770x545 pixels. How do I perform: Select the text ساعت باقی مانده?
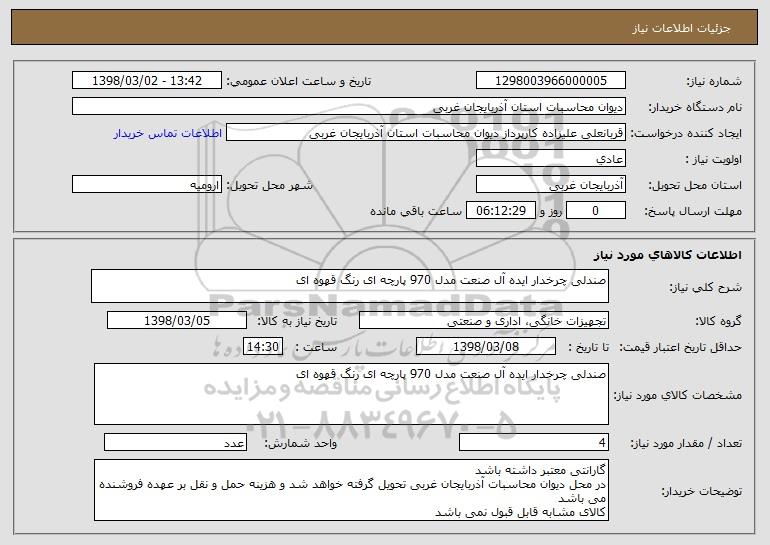click(x=416, y=211)
